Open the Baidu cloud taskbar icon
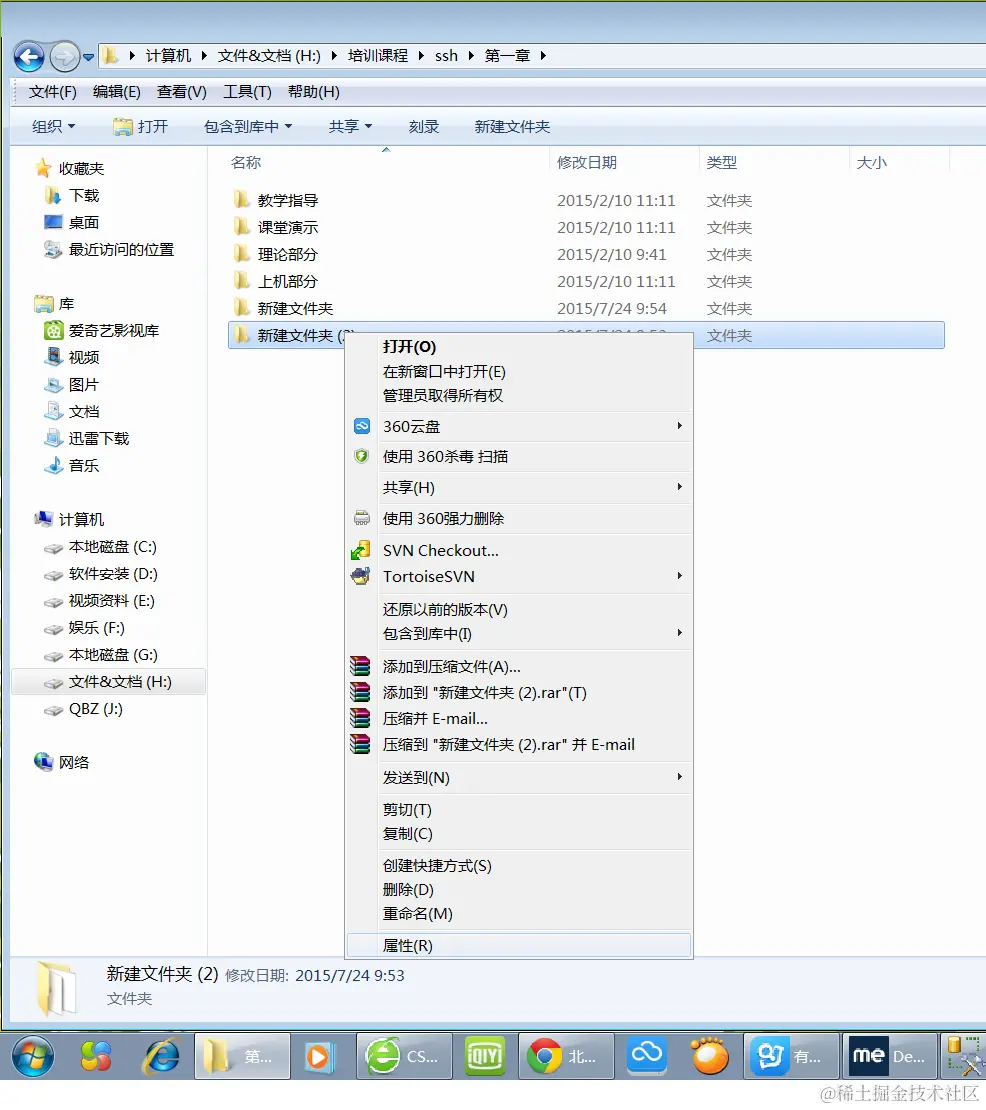This screenshot has width=986, height=1110. 646,1055
